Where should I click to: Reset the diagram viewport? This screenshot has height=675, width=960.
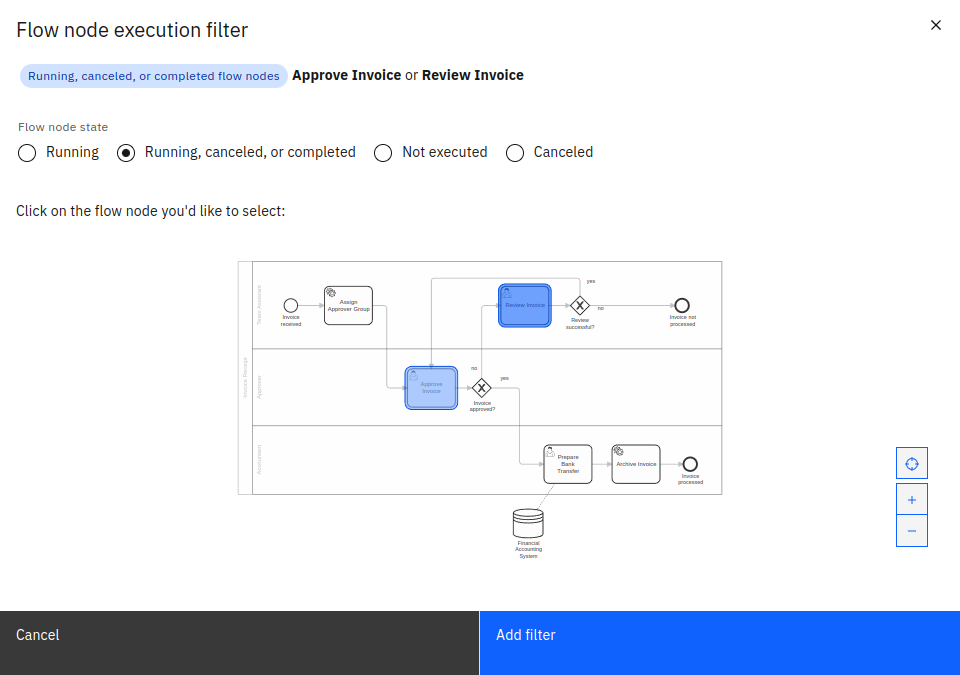[x=911, y=462]
